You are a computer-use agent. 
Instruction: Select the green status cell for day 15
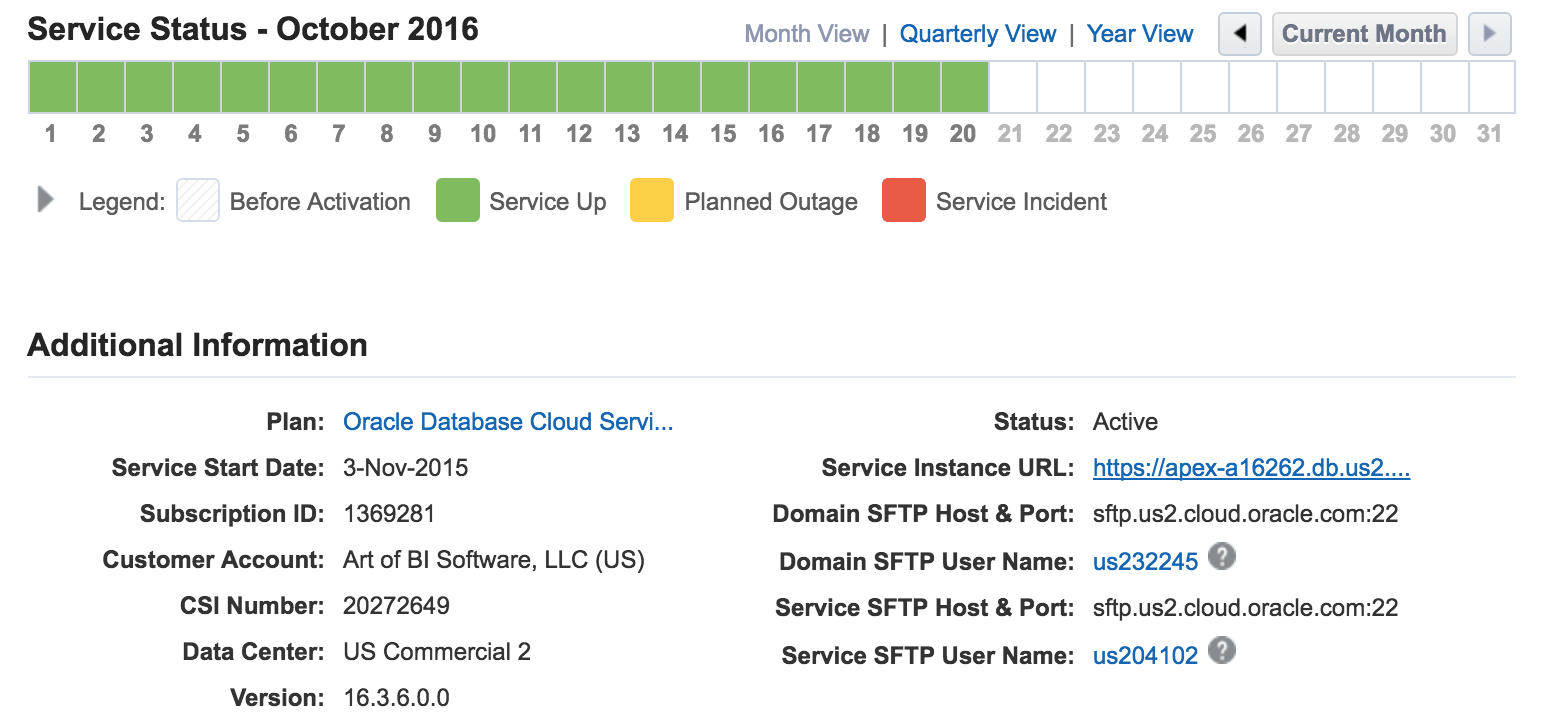pos(725,87)
